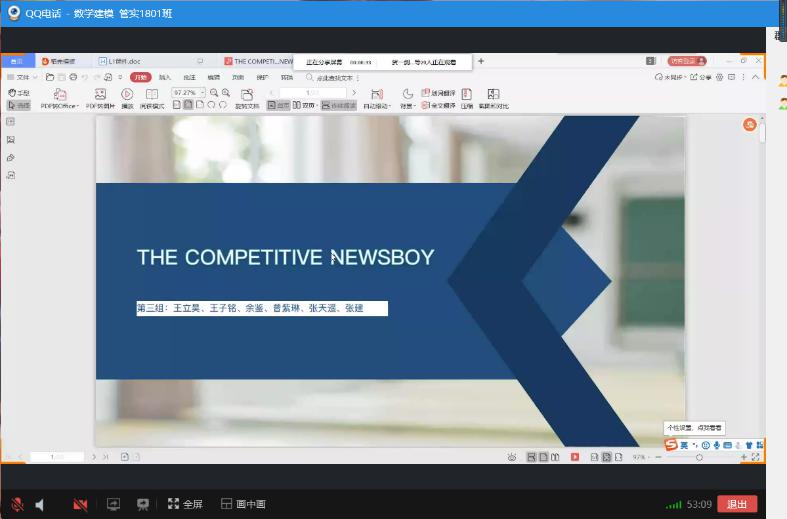The width and height of the screenshot is (787, 519).
Task: Unmute the microphone in QQ call bar
Action: click(17, 504)
